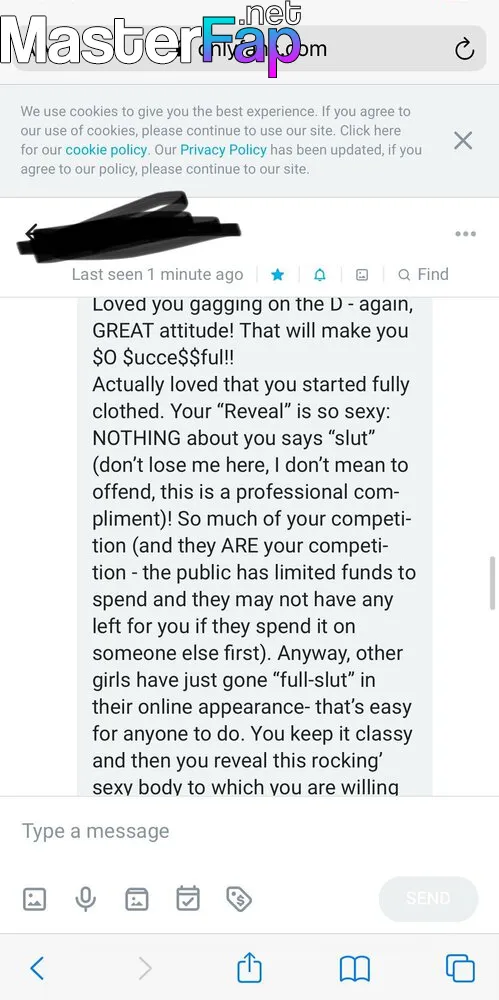Tap Safari's browser back arrow
499x1000 pixels.
point(37,968)
